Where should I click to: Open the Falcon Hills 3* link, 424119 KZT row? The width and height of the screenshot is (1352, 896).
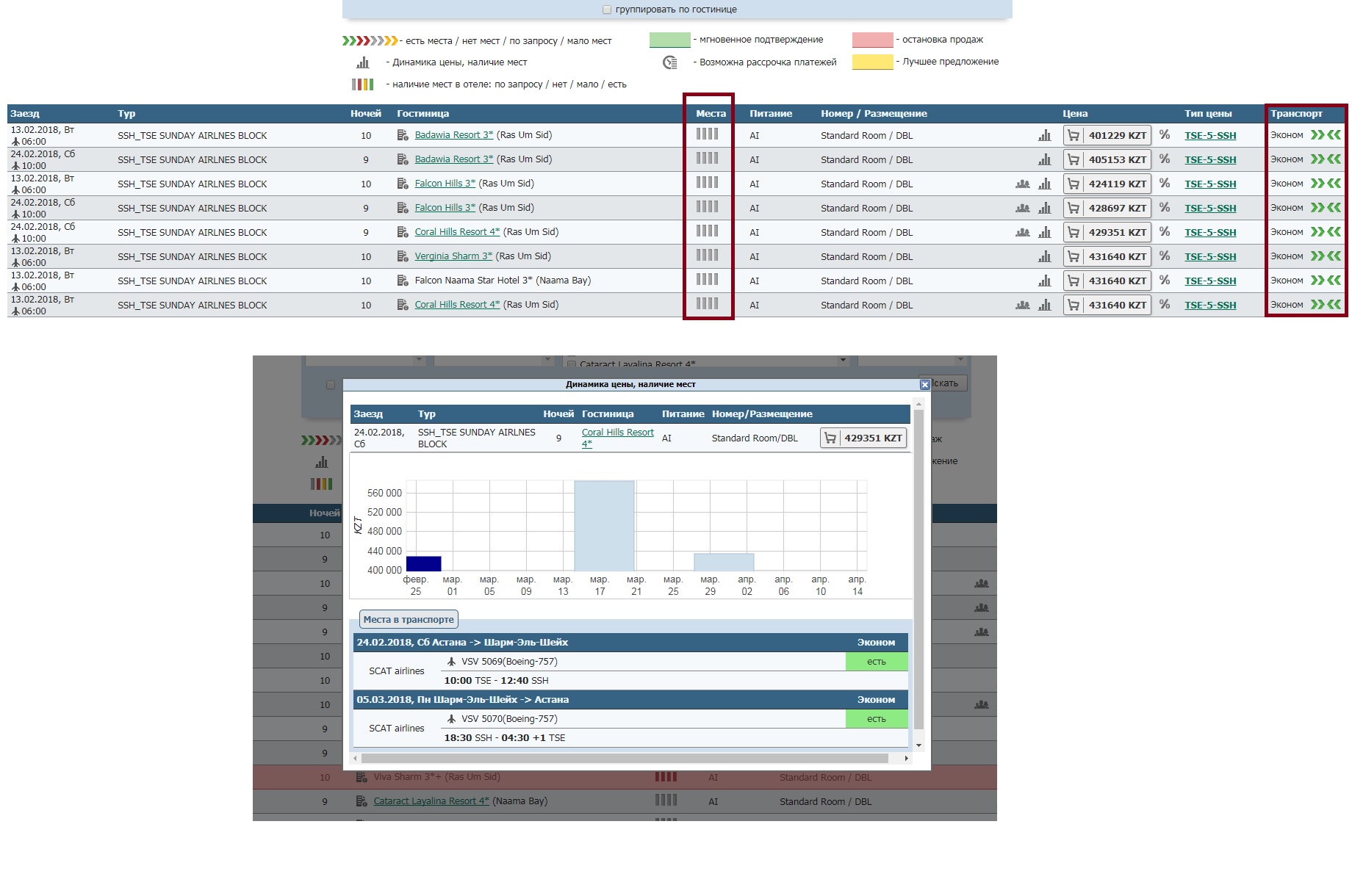[445, 184]
